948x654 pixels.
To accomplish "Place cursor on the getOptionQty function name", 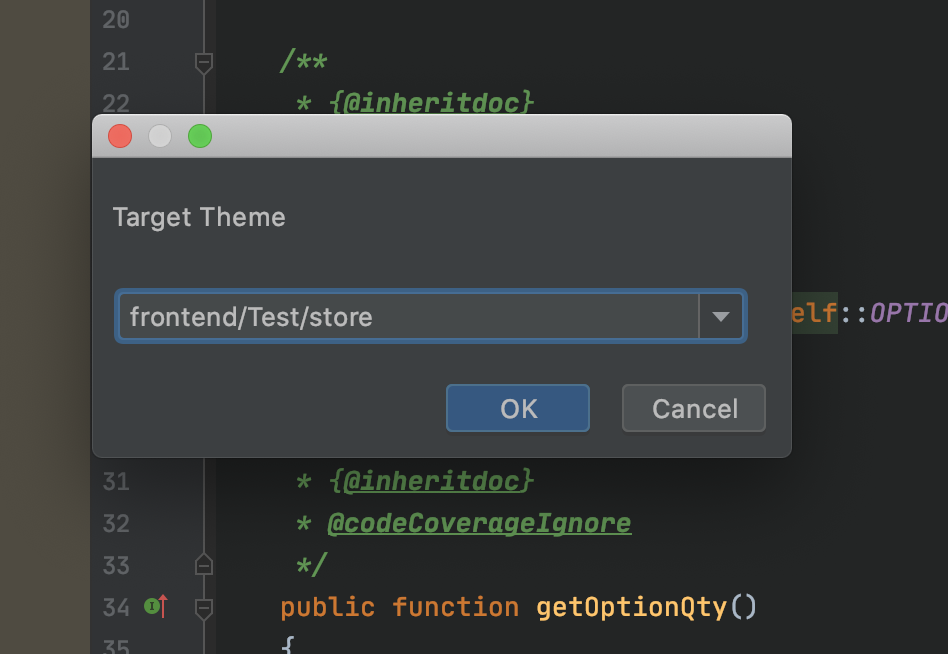I will tap(632, 607).
